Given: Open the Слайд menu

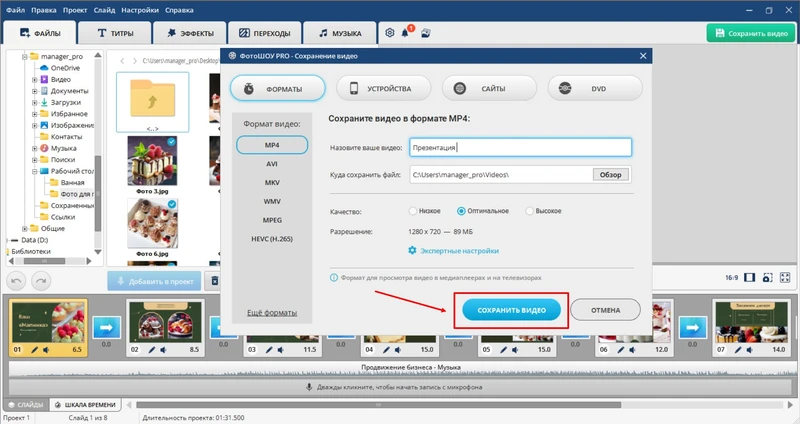Looking at the screenshot, I should 104,10.
